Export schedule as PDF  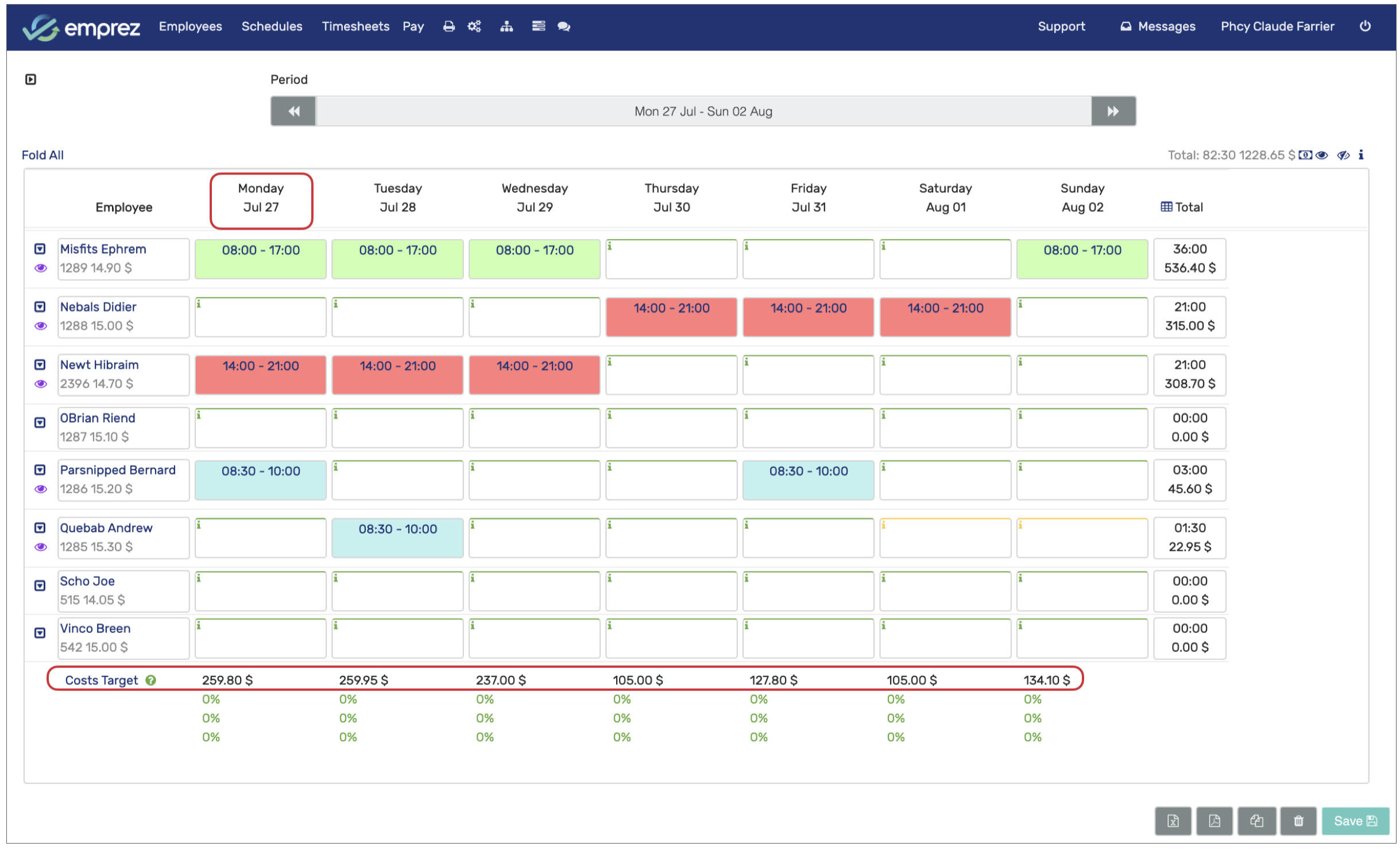coord(1213,821)
